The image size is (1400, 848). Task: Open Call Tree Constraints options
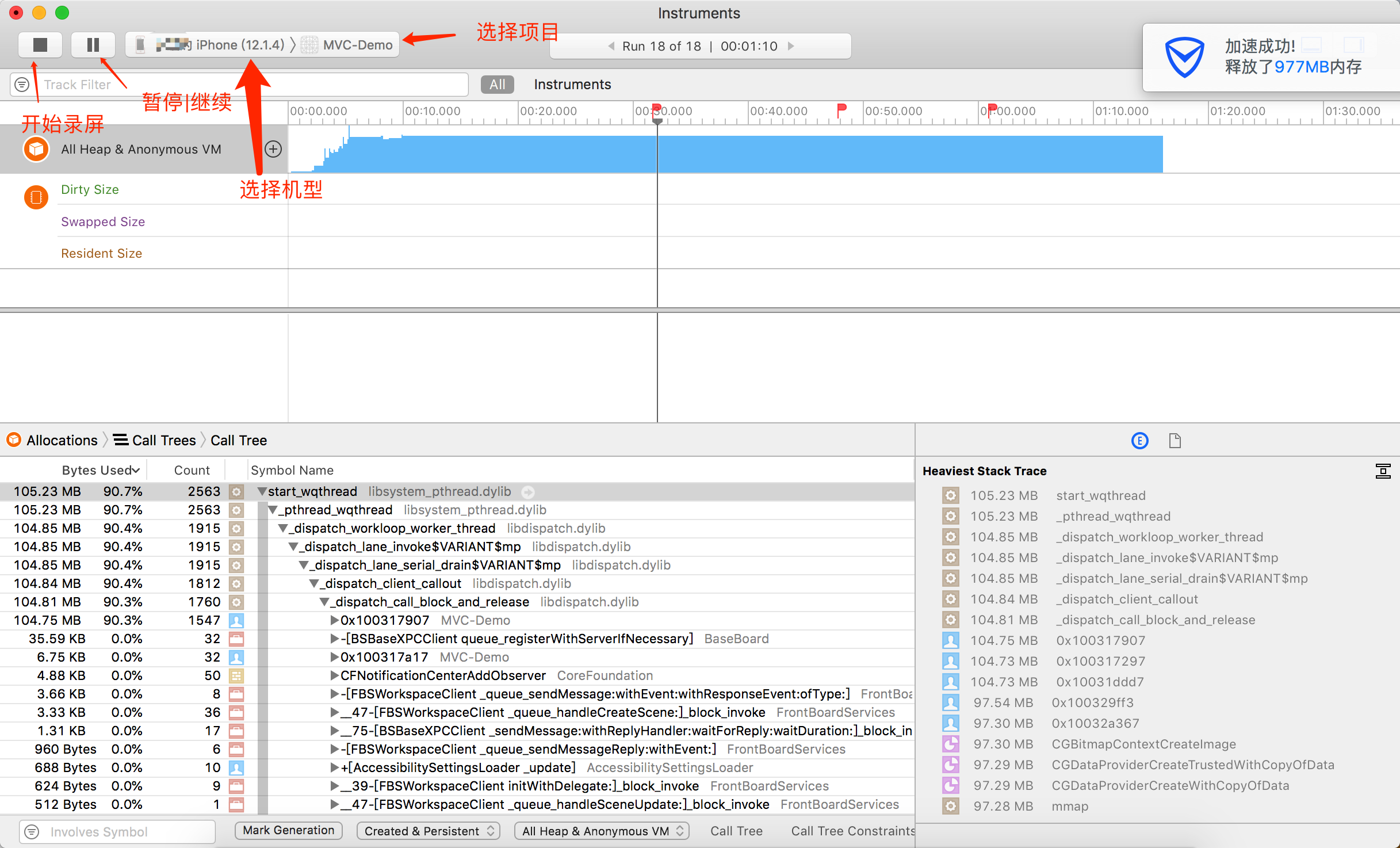click(852, 831)
